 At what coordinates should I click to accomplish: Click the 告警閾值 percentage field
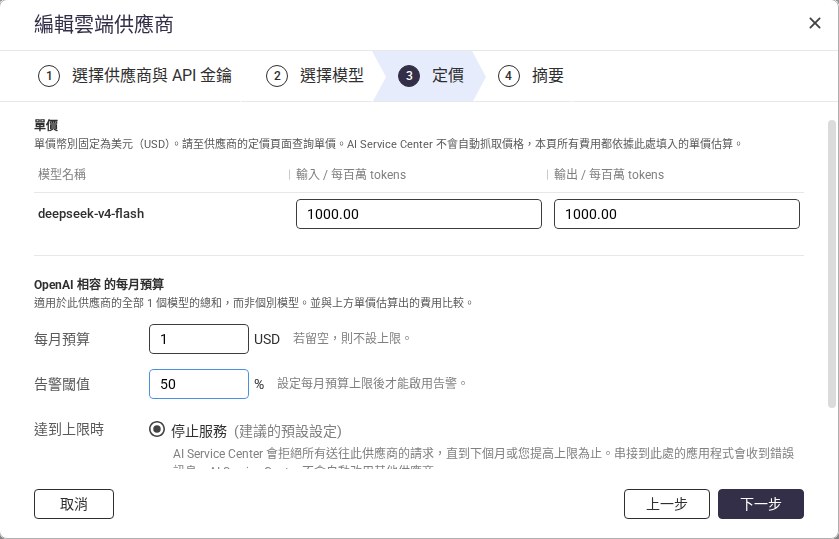point(199,384)
